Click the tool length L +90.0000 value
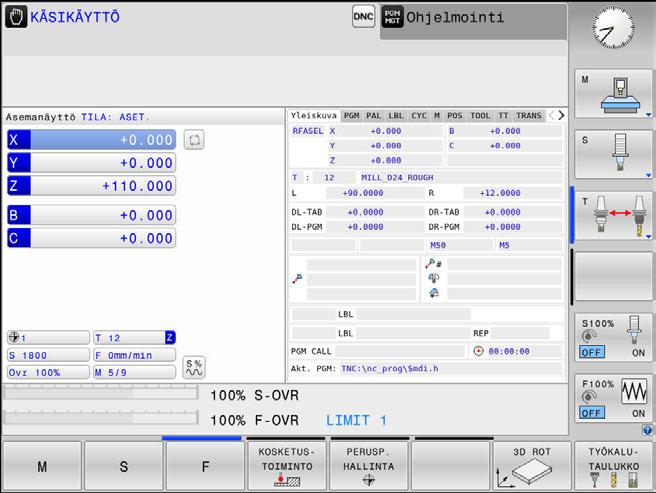This screenshot has height=493, width=656. 363,193
